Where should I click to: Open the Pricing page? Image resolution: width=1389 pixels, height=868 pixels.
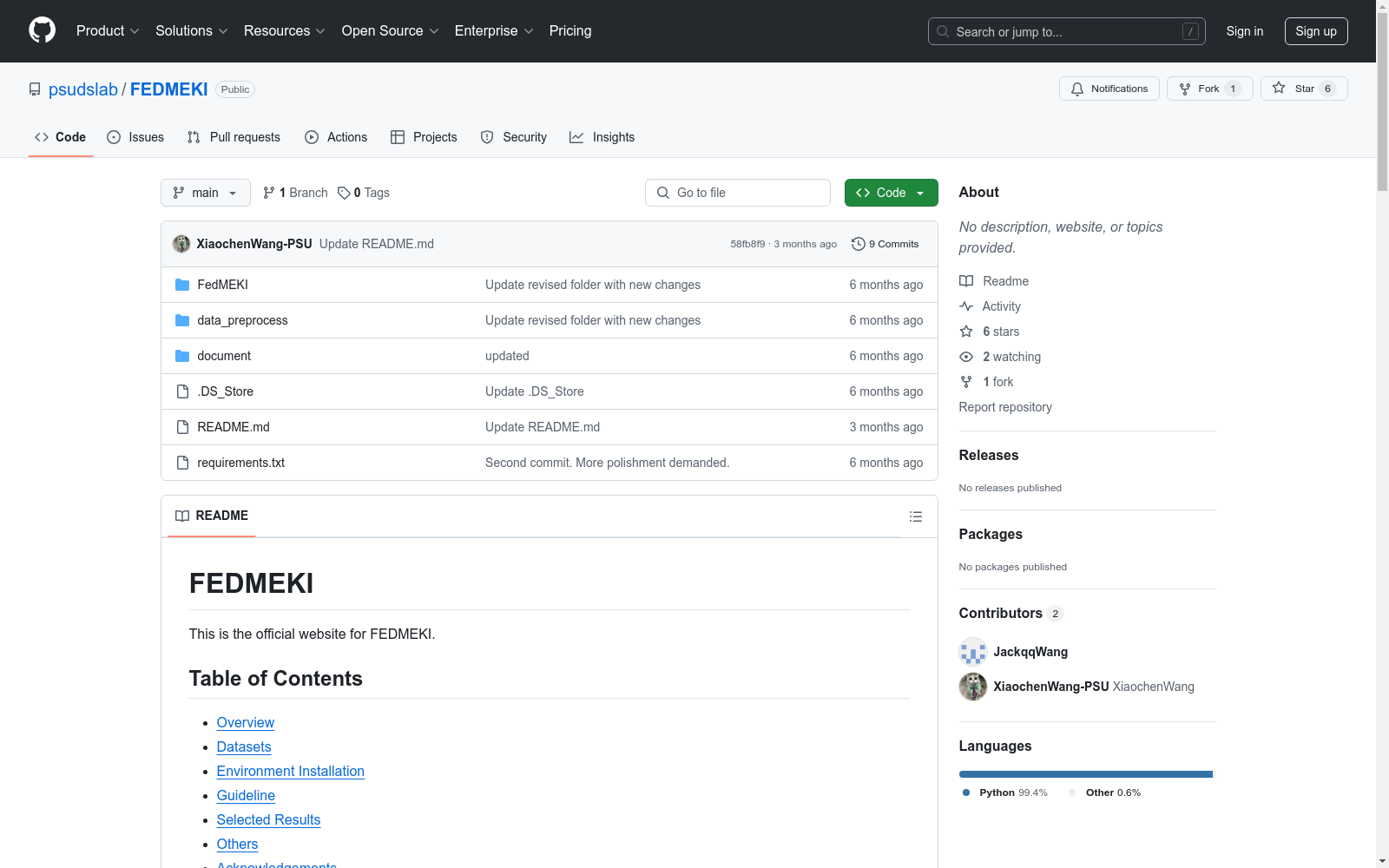(x=570, y=30)
